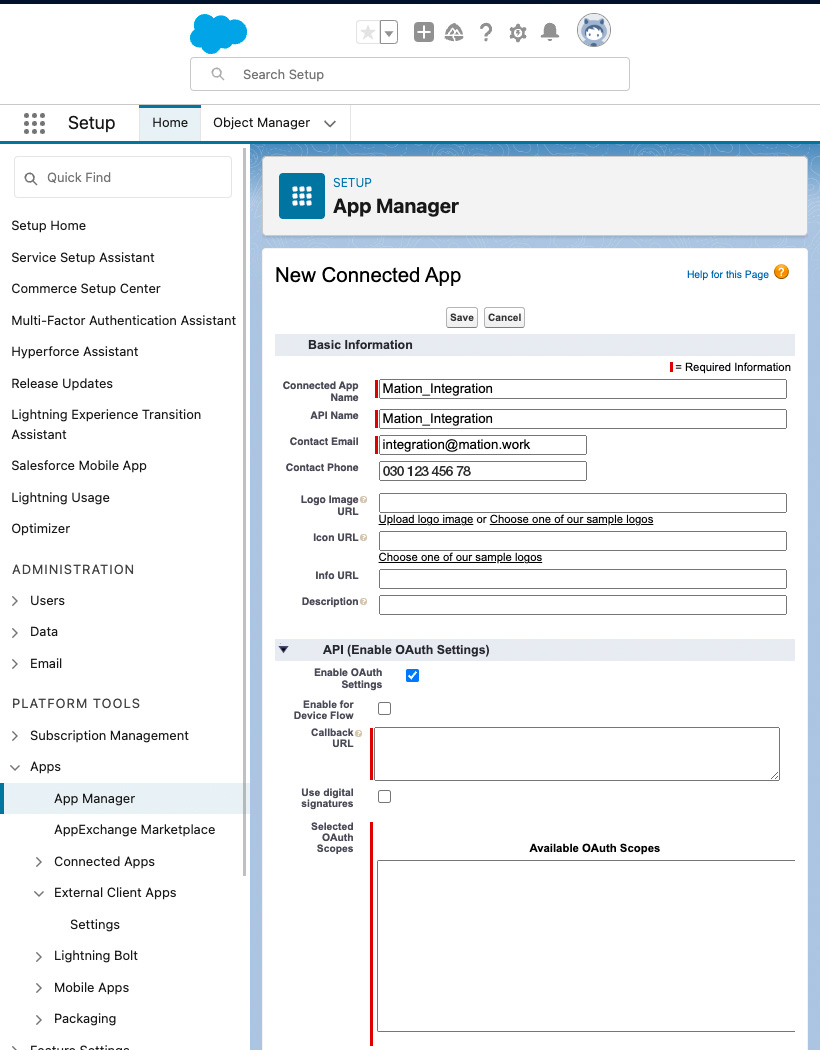Expand the Lightning Bolt node
Screen dimensions: 820x1050
pyautogui.click(x=39, y=957)
